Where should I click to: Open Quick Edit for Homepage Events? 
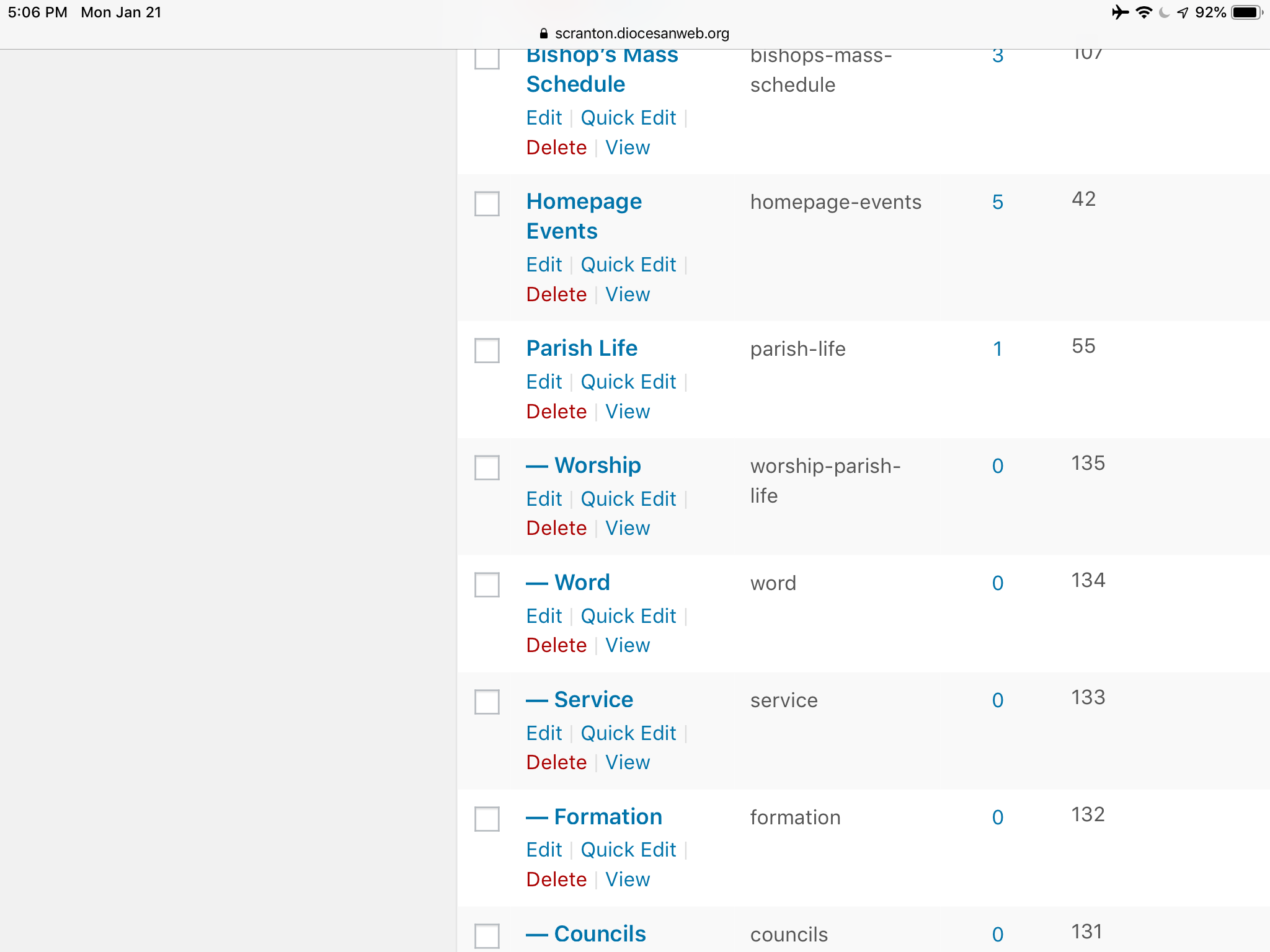(628, 265)
